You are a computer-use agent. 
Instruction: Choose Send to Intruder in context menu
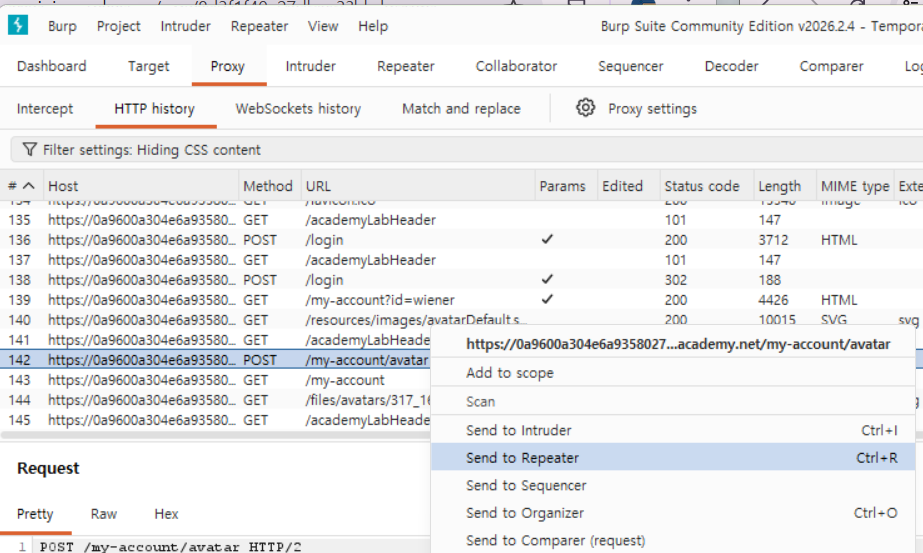[x=673, y=431]
